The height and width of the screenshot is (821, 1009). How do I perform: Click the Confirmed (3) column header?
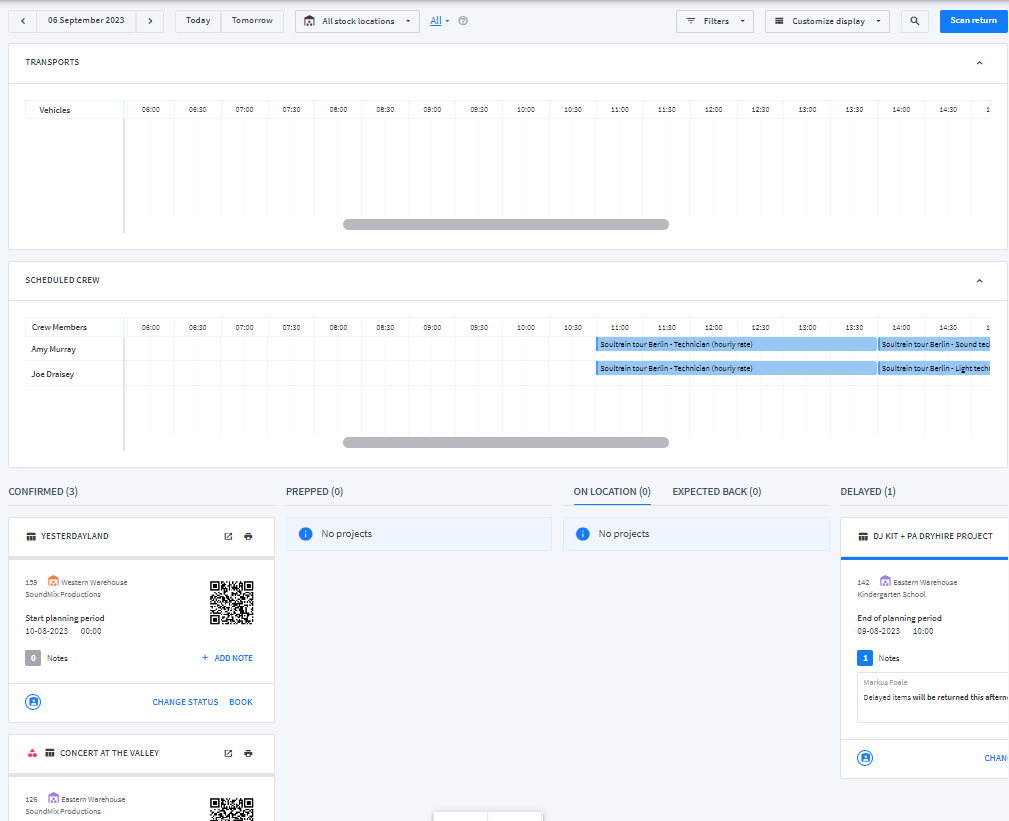coord(43,492)
